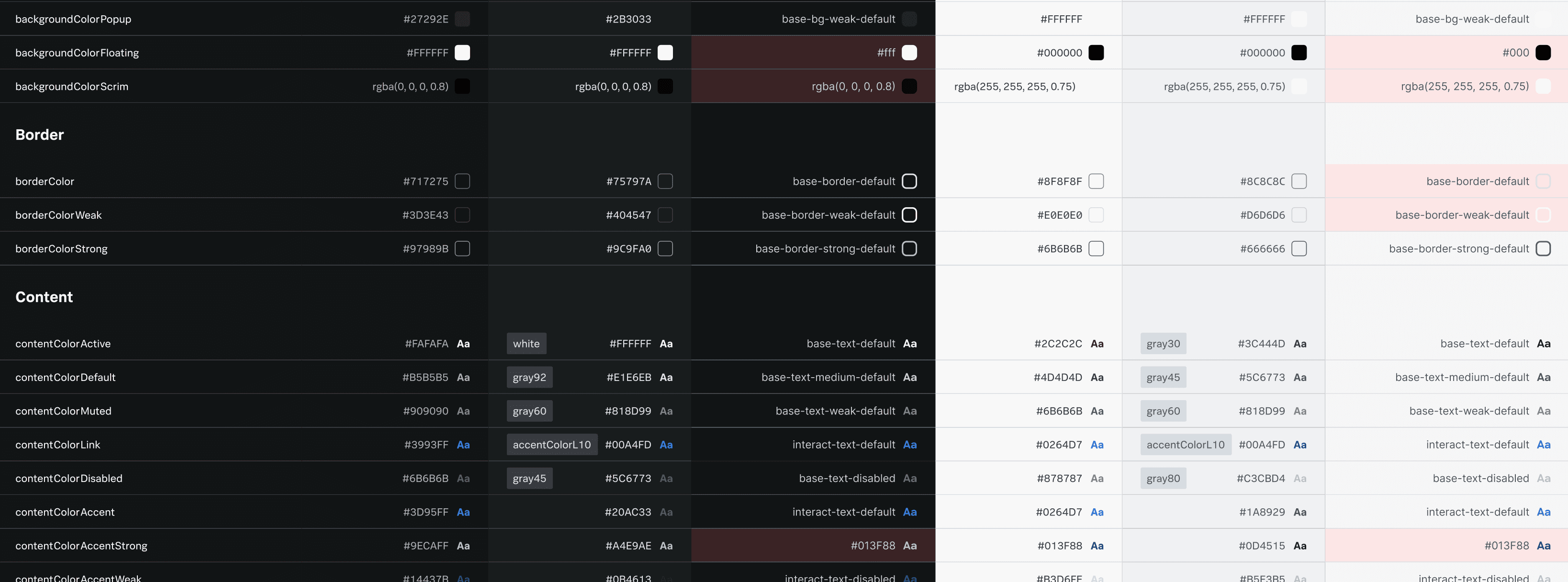This screenshot has height=582, width=1568.
Task: Select the white swatch beside #fff
Action: 909,53
